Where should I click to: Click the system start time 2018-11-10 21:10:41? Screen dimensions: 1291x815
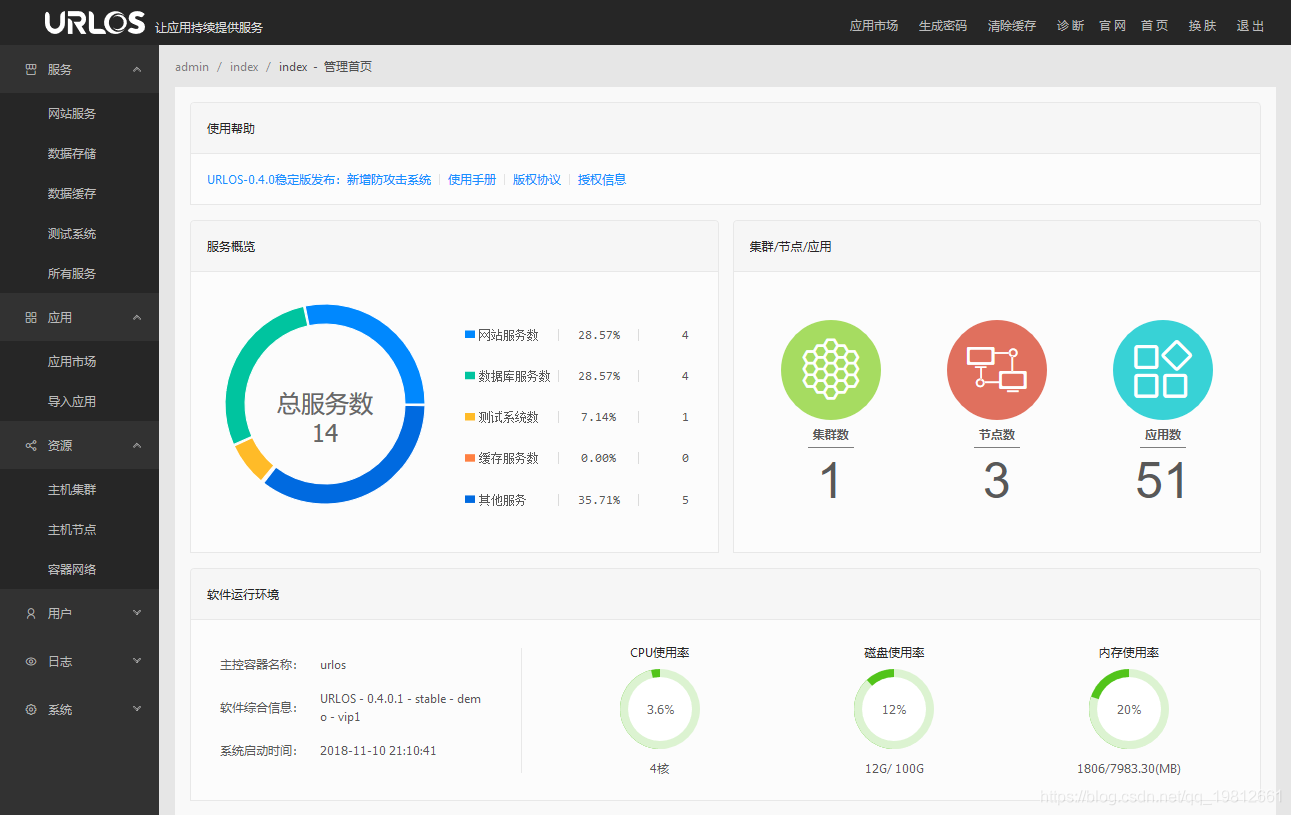[378, 750]
